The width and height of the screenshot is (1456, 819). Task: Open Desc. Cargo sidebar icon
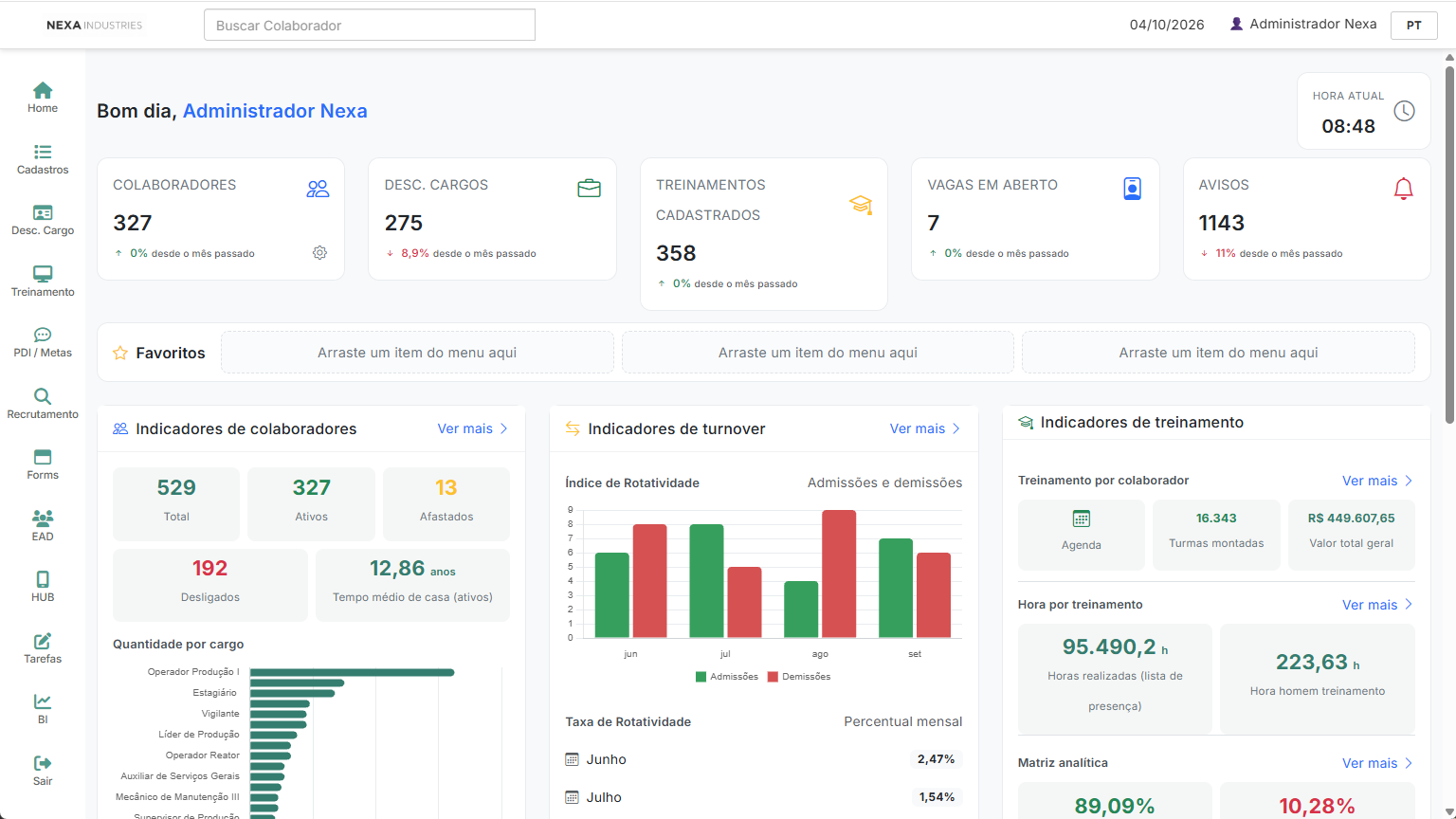[43, 212]
